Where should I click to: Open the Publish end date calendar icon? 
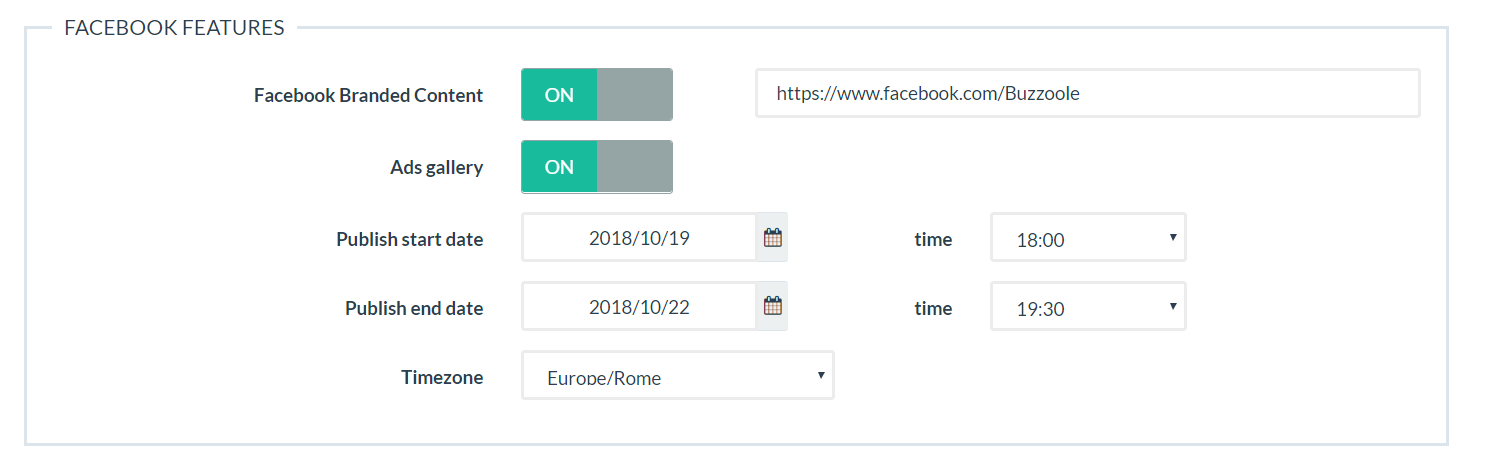[772, 306]
